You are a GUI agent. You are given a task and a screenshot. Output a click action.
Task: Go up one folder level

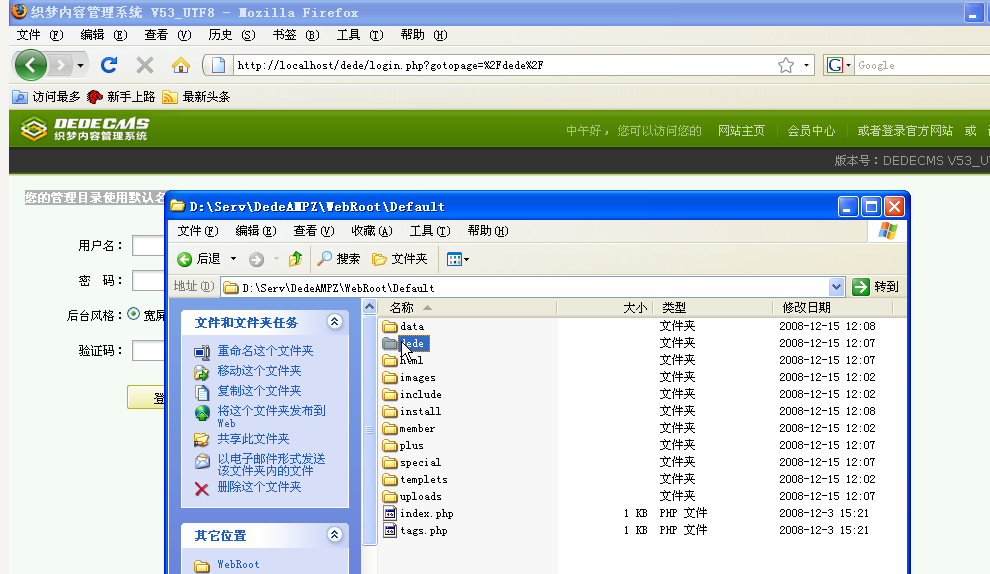pyautogui.click(x=295, y=259)
